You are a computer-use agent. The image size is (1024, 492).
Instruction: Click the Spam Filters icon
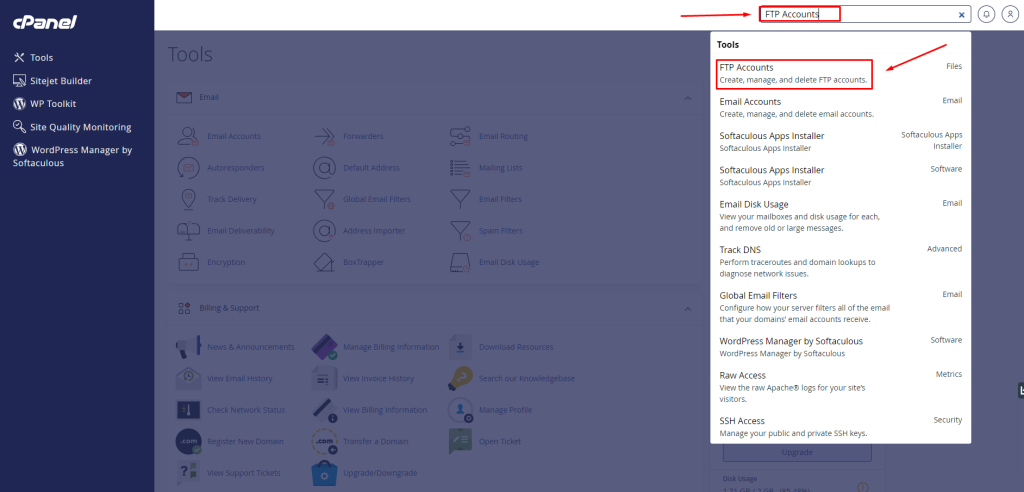(460, 231)
